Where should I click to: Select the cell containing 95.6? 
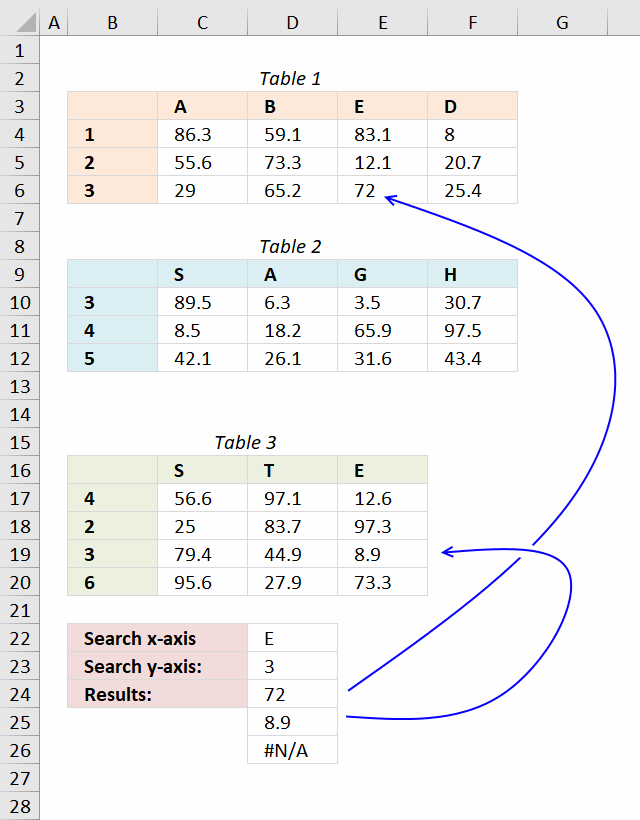click(x=201, y=582)
